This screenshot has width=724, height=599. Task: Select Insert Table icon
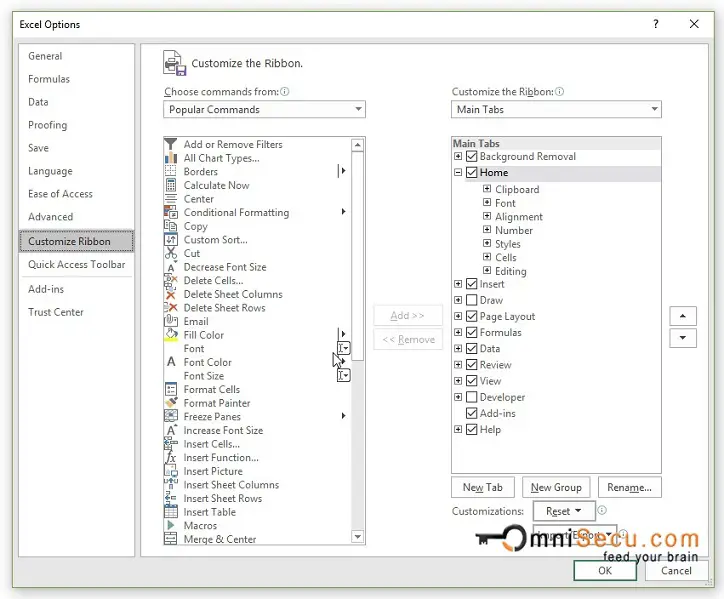[x=171, y=512]
